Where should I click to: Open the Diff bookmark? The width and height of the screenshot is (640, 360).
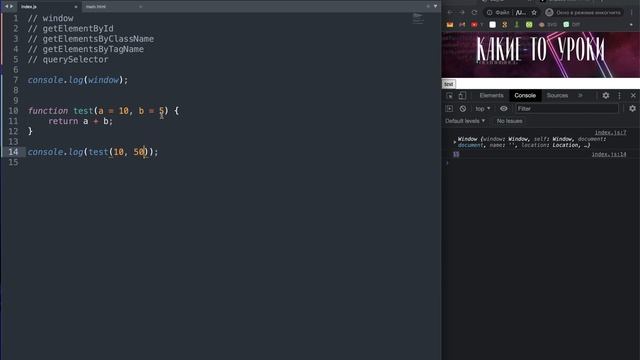tap(571, 24)
